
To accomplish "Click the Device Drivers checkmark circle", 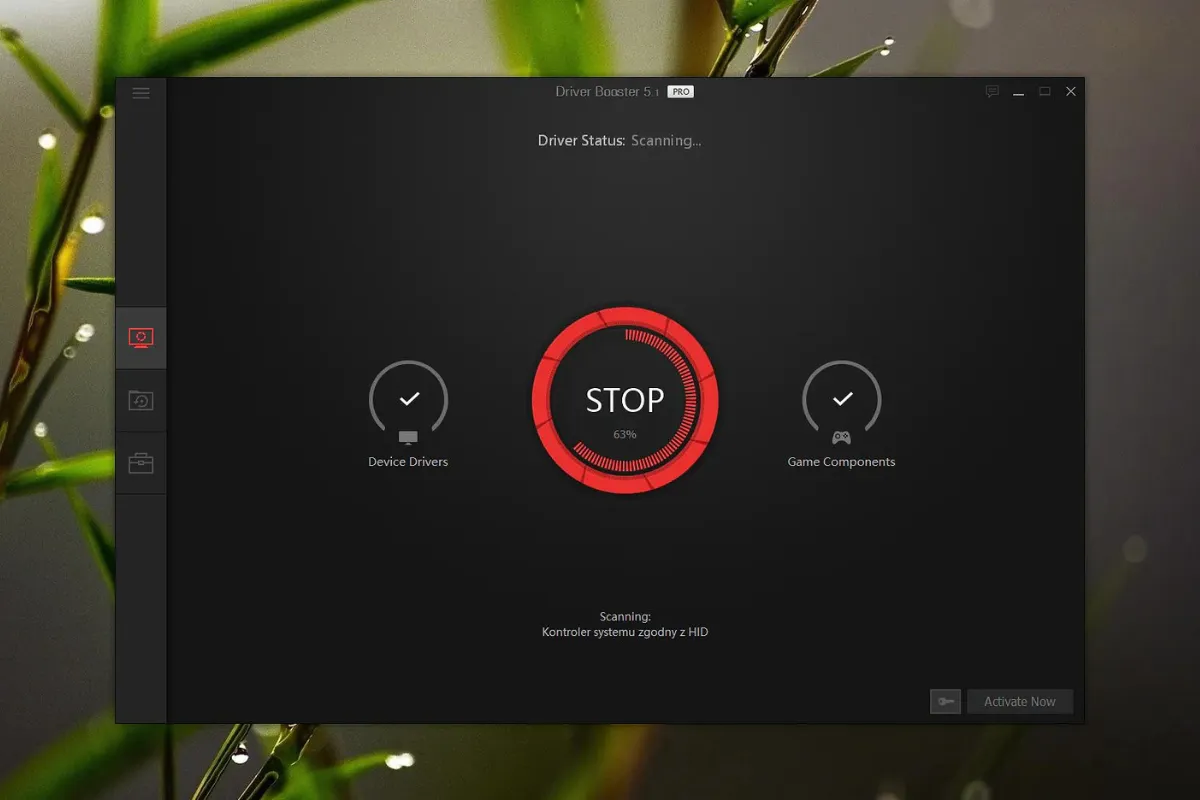I will click(409, 399).
